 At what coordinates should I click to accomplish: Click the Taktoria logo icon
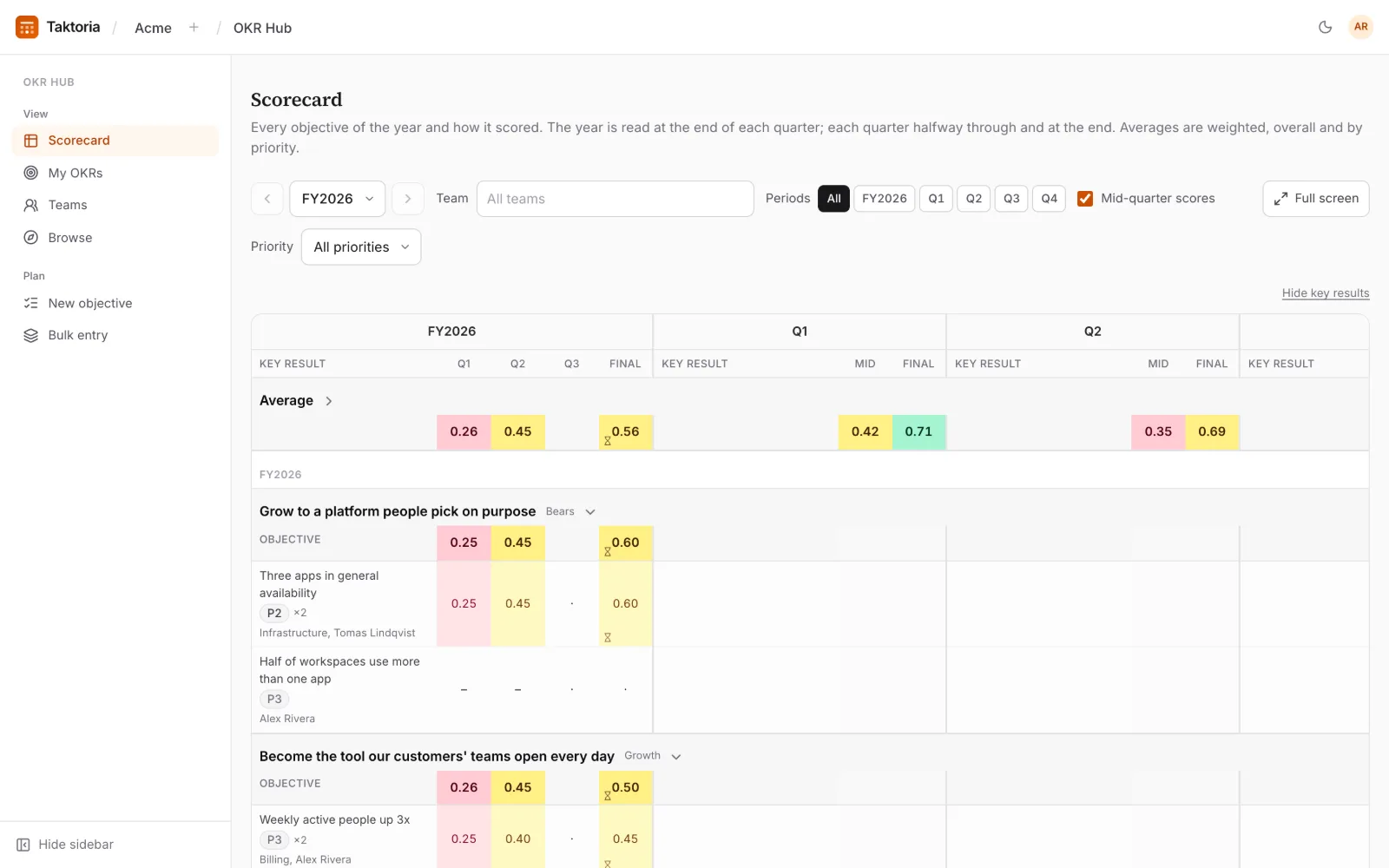(27, 27)
